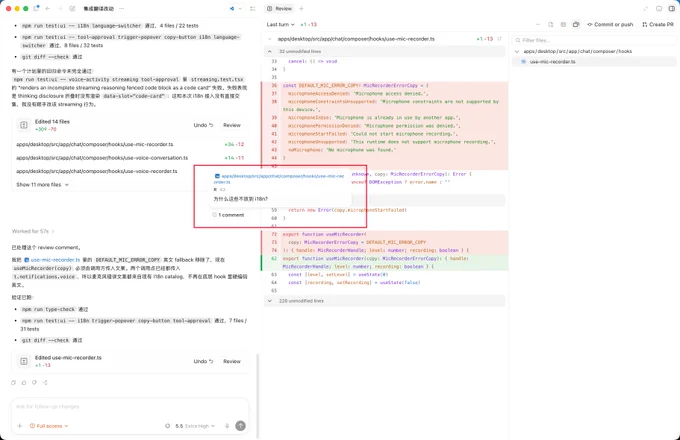Click the plus attach icon in composer
680x440 pixels.
point(20,426)
